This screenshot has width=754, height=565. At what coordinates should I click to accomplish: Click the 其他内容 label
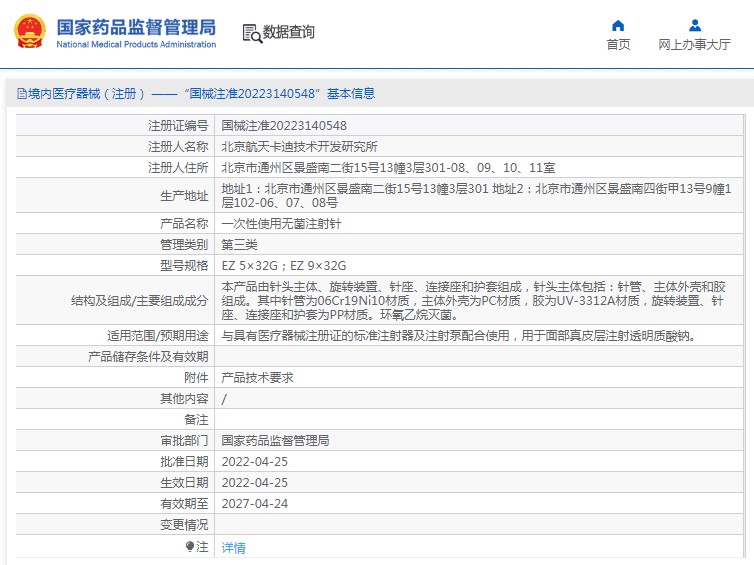click(184, 399)
